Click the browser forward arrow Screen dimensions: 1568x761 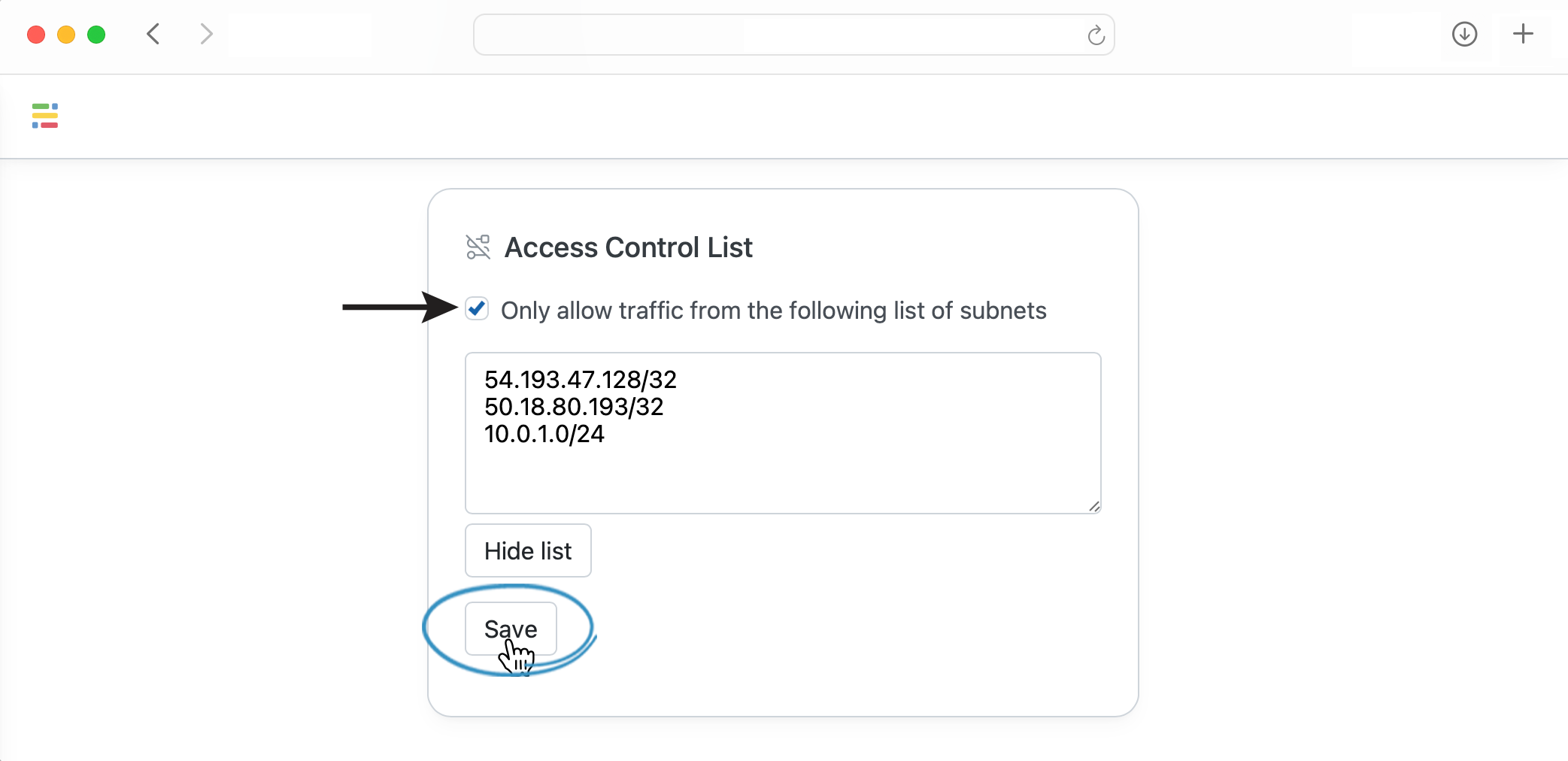[x=206, y=34]
